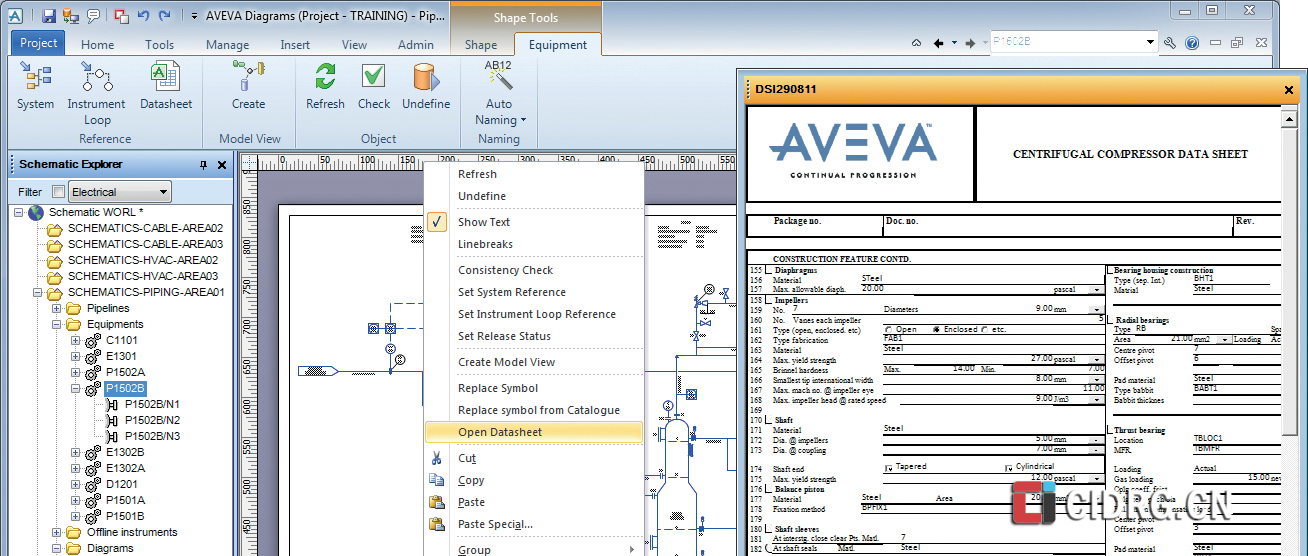Image resolution: width=1308 pixels, height=556 pixels.
Task: Toggle the Tapered shaft end checkbox
Action: (888, 467)
